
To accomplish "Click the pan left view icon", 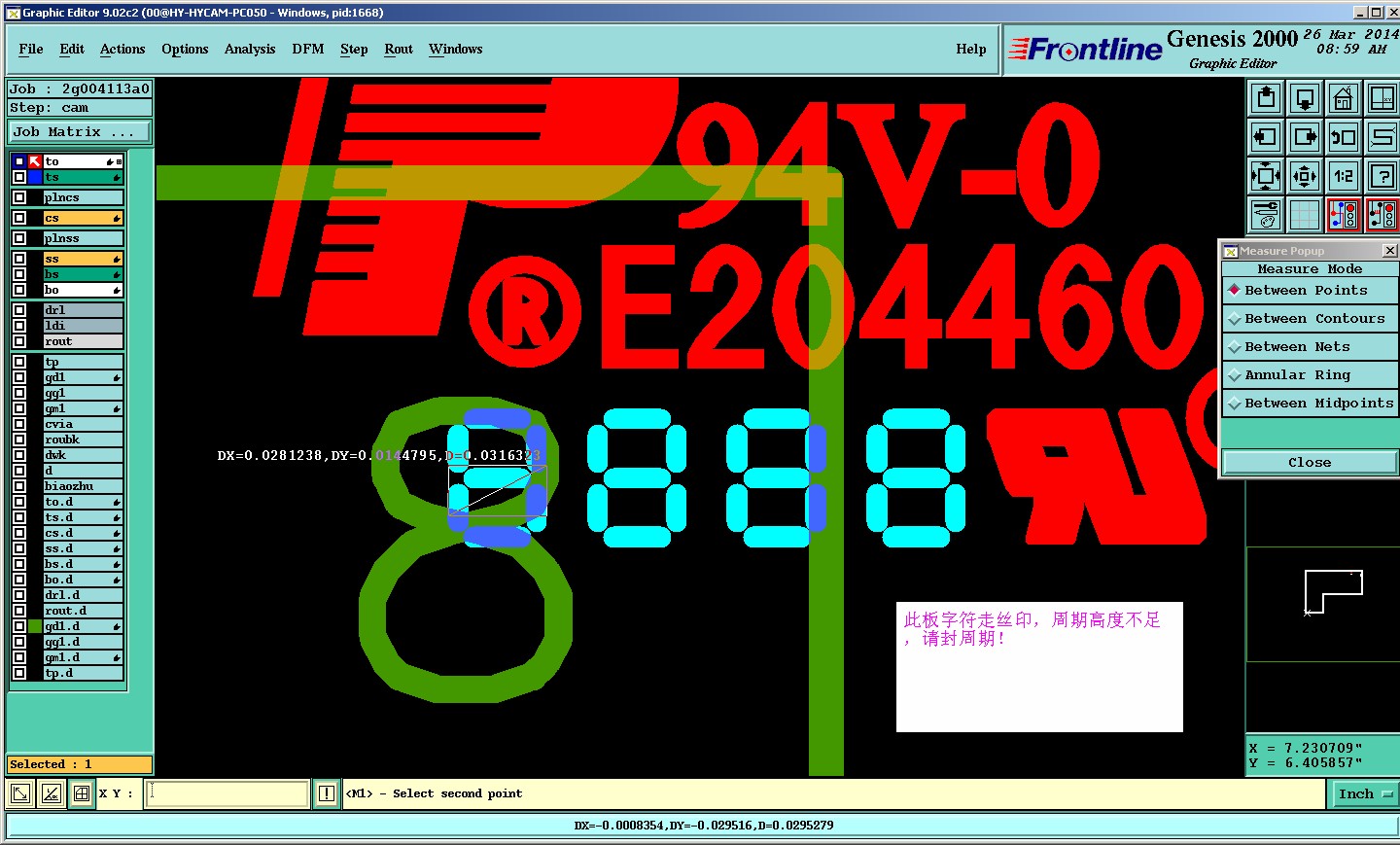I will point(1266,137).
